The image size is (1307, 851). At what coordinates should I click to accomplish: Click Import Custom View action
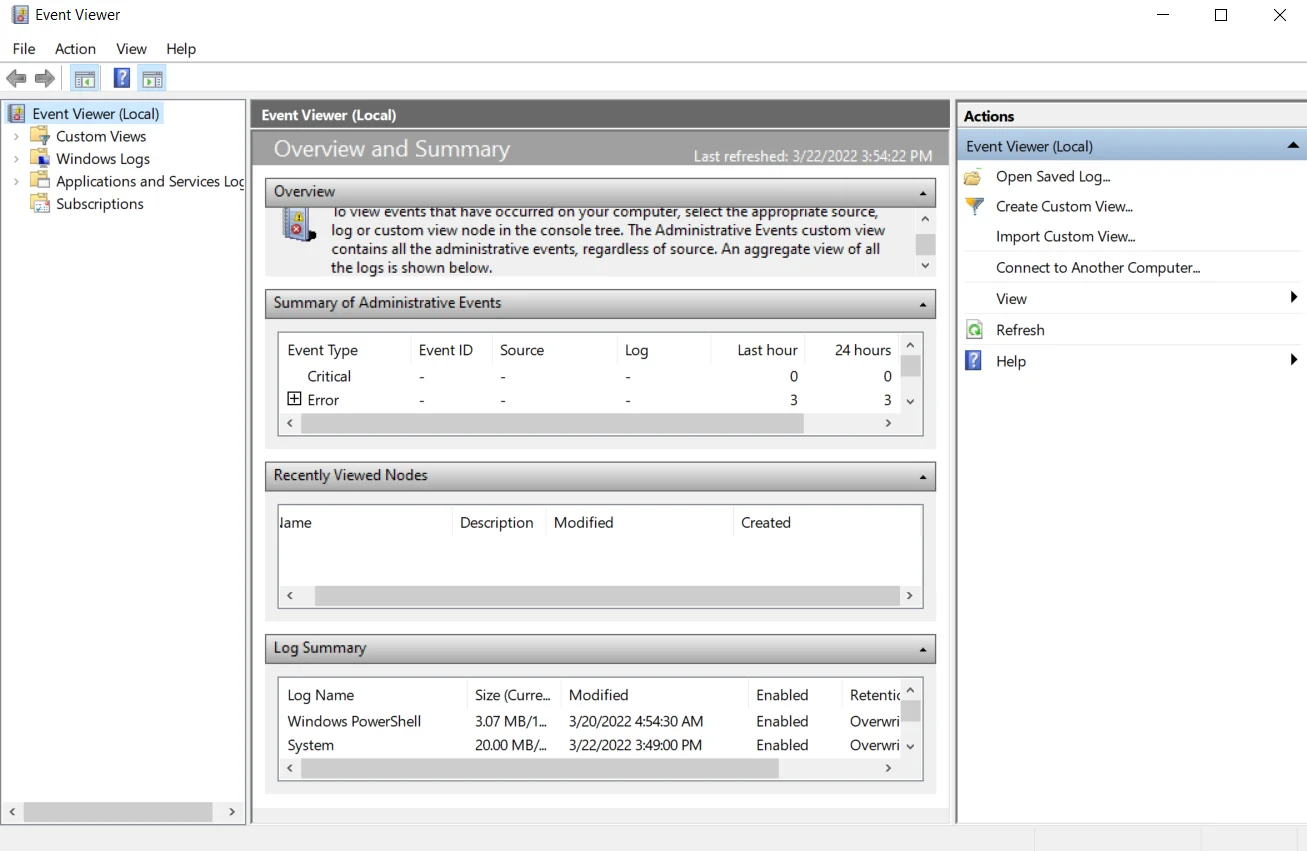[x=1065, y=237]
